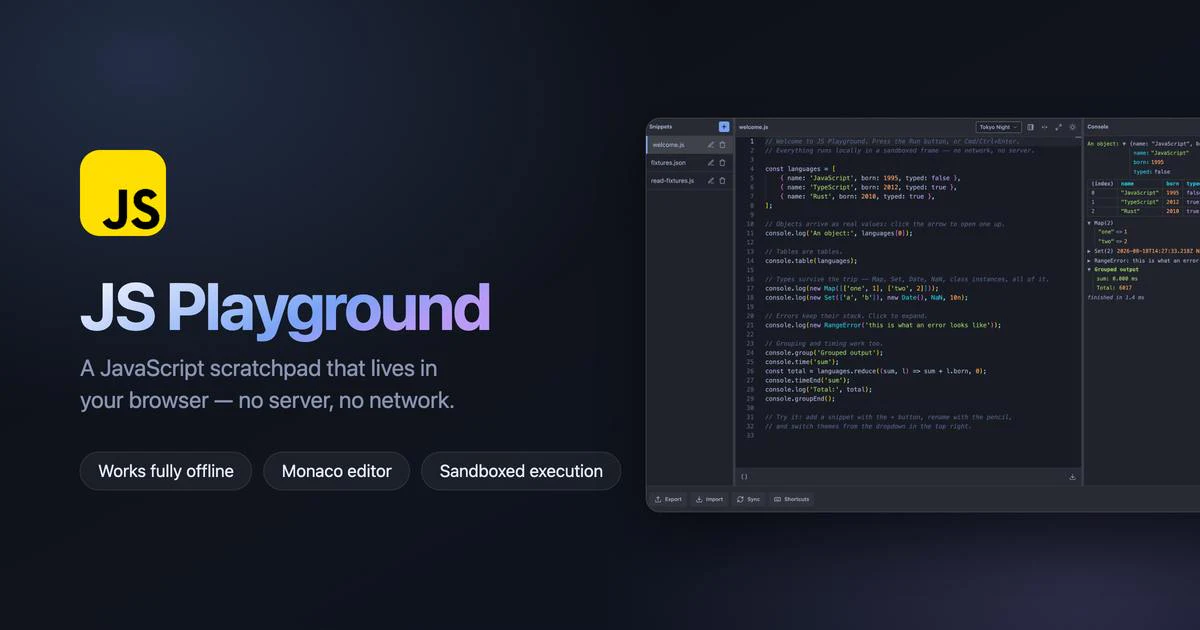1200x630 pixels.
Task: Click the '(index)' column header in console table
Action: (1100, 183)
